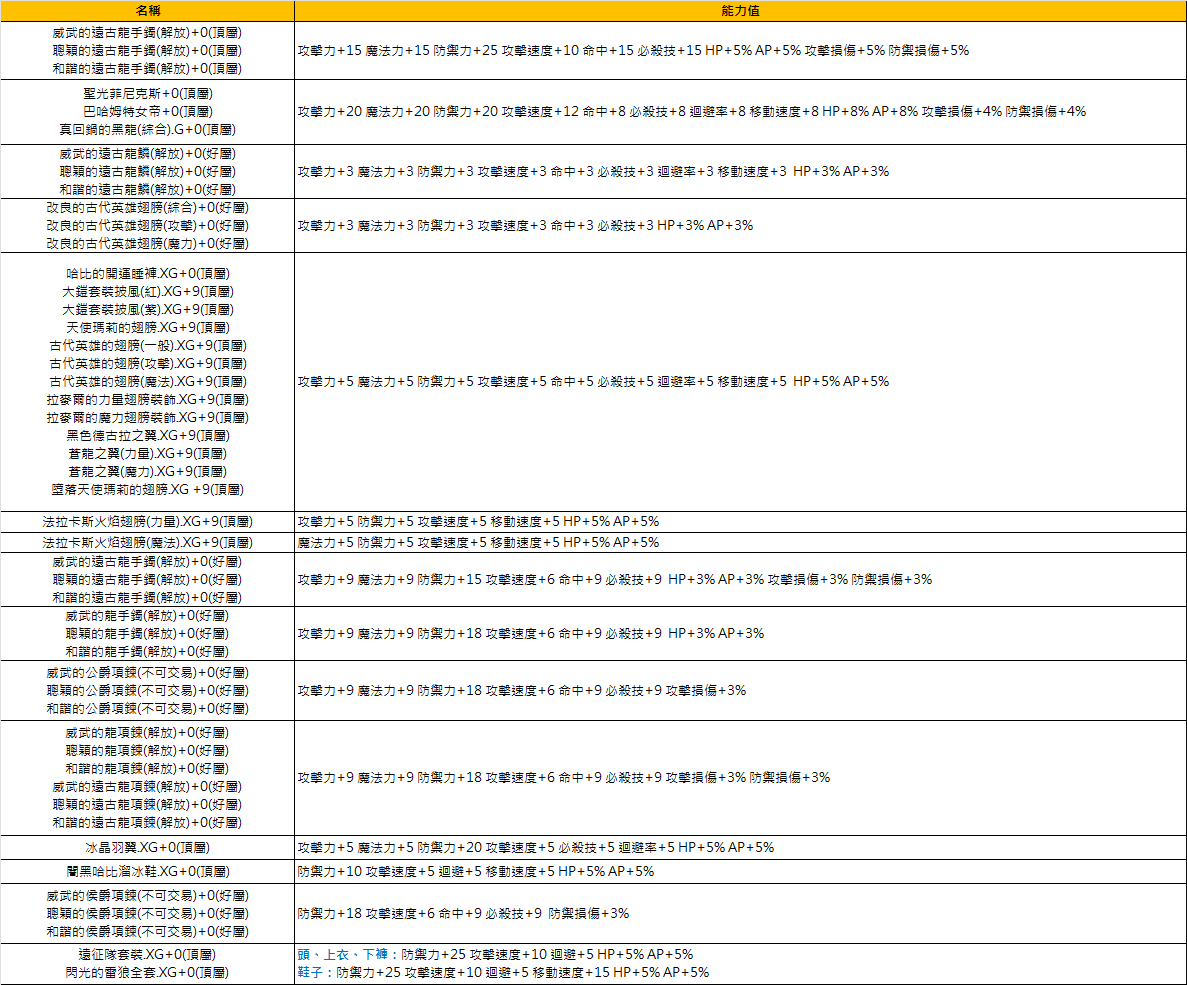Click 真回鍋的黑龍(綜合).G+0(頂層) in the name column

point(147,129)
